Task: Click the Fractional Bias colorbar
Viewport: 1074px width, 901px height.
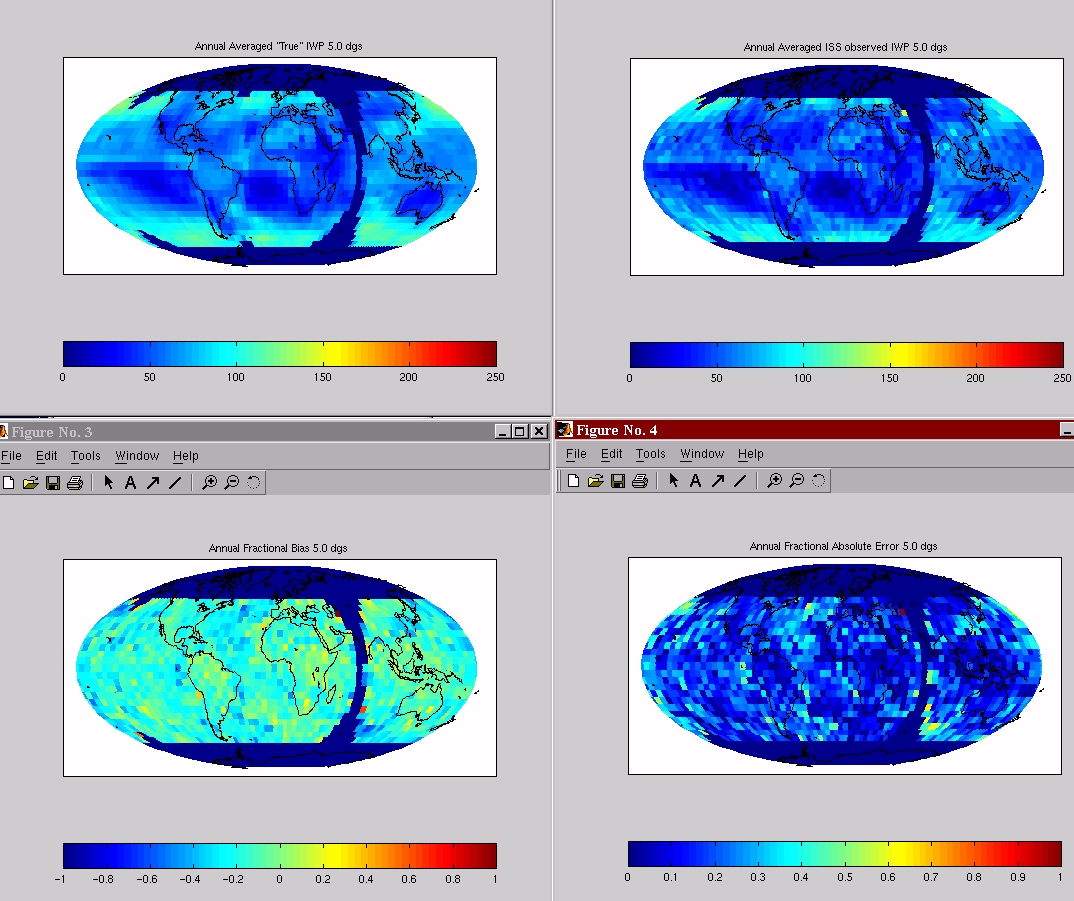Action: pos(279,856)
